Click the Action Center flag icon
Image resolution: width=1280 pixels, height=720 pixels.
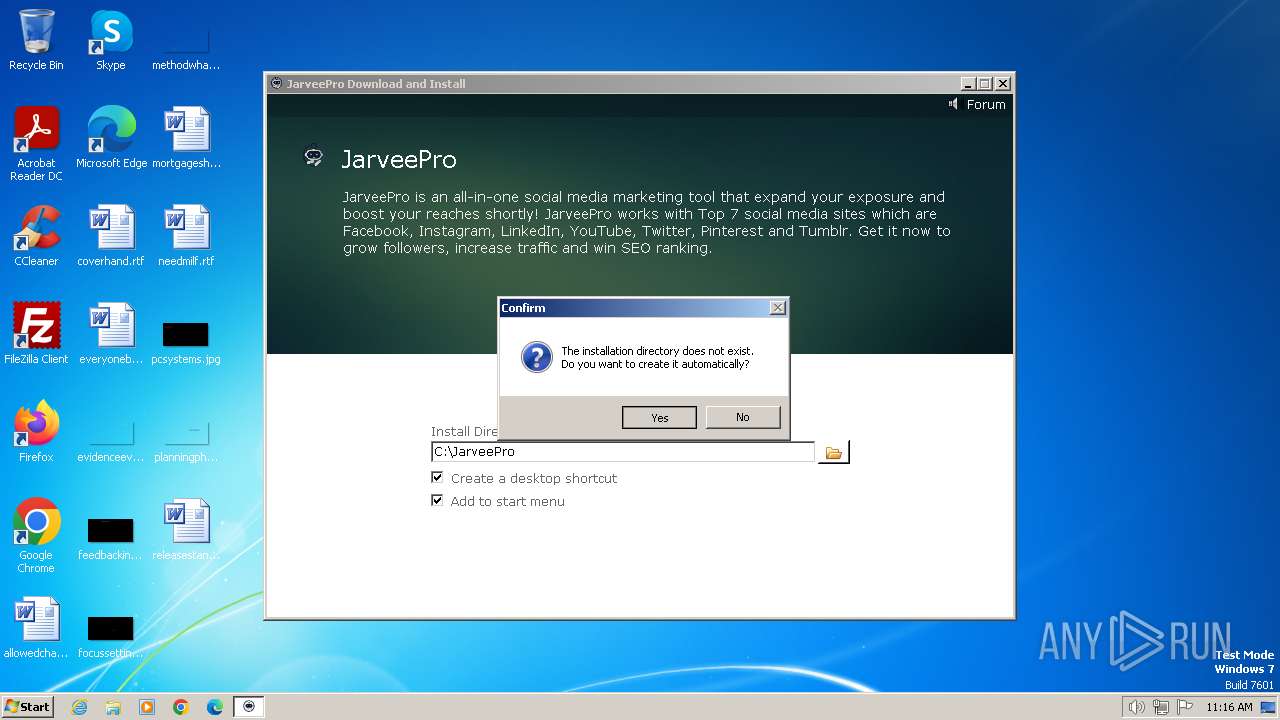(1185, 707)
